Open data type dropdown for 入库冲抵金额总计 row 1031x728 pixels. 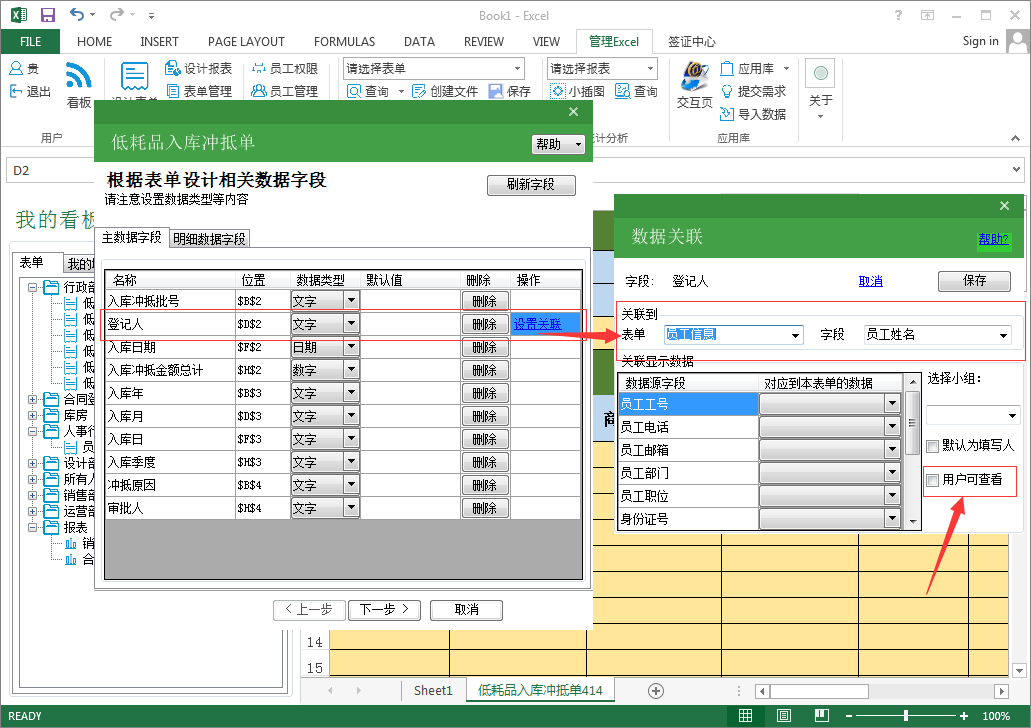pos(351,370)
